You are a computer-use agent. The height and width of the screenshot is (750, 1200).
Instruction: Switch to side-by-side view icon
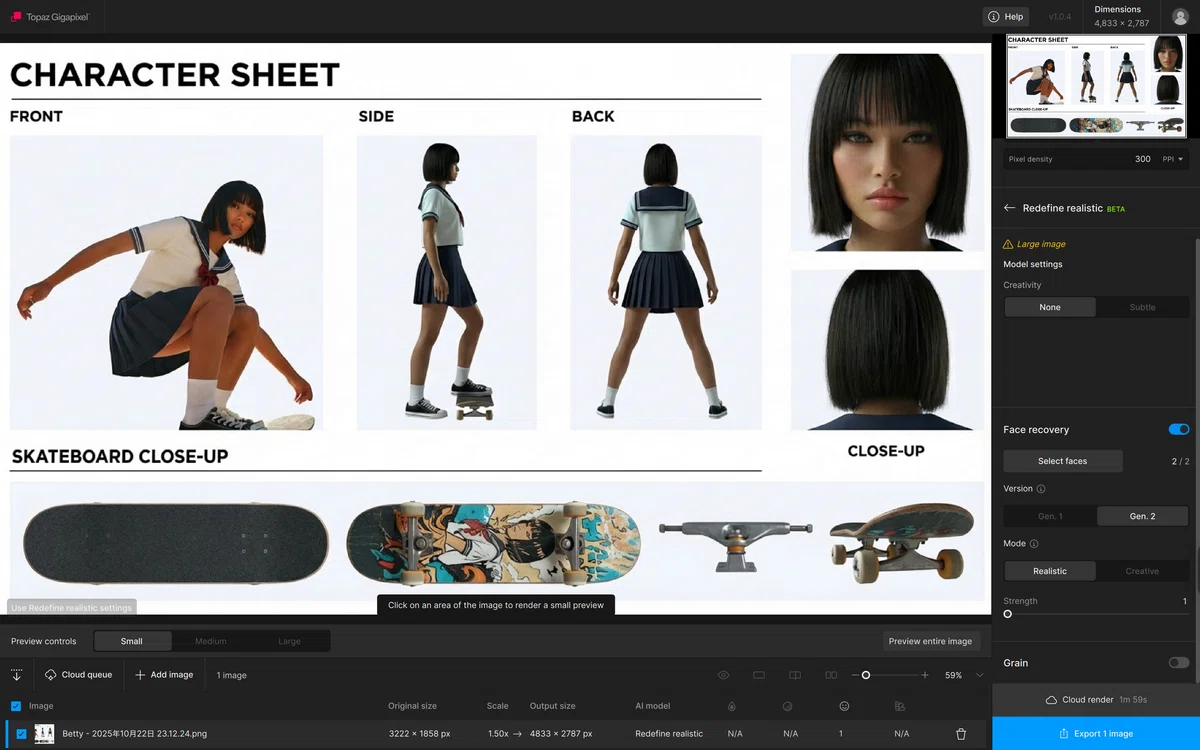(x=831, y=675)
